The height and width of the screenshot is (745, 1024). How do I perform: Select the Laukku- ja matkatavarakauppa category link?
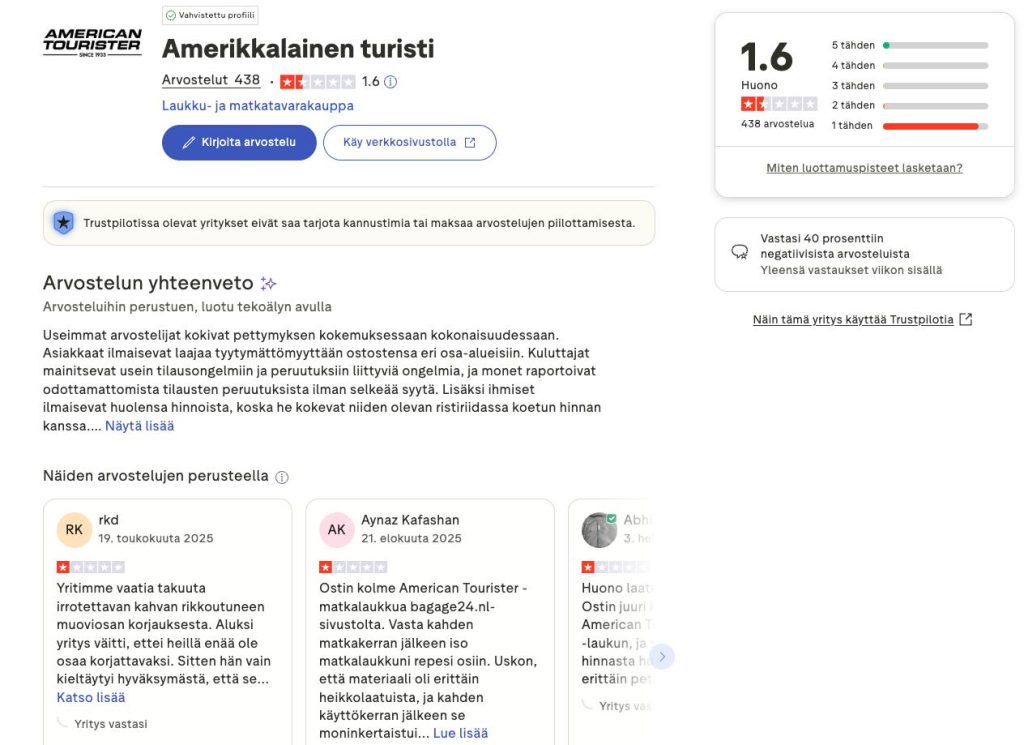click(x=257, y=105)
